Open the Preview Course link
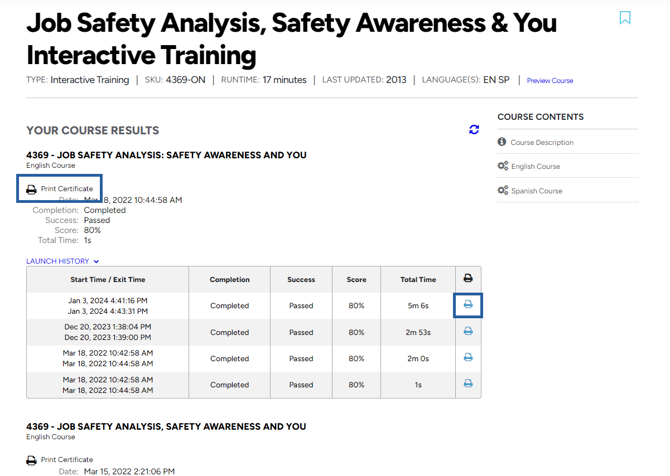The image size is (670, 476). [550, 81]
